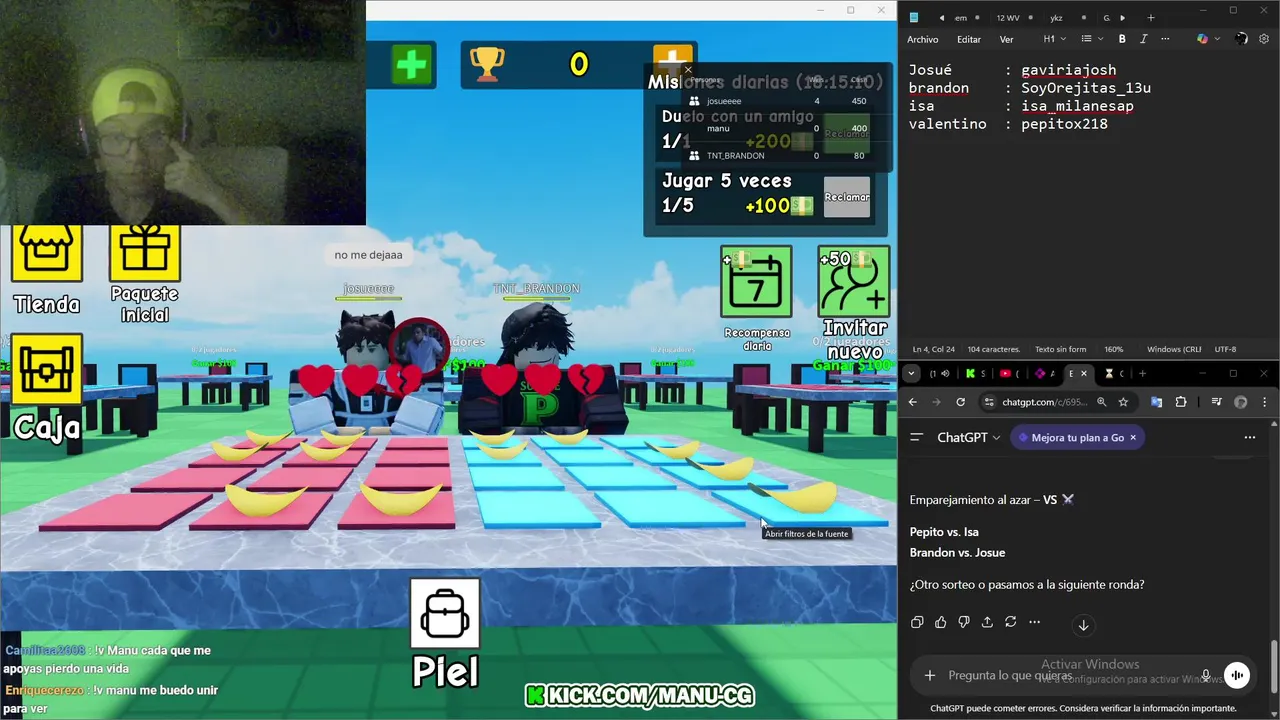Open Notepad Archivo menu

pos(922,39)
